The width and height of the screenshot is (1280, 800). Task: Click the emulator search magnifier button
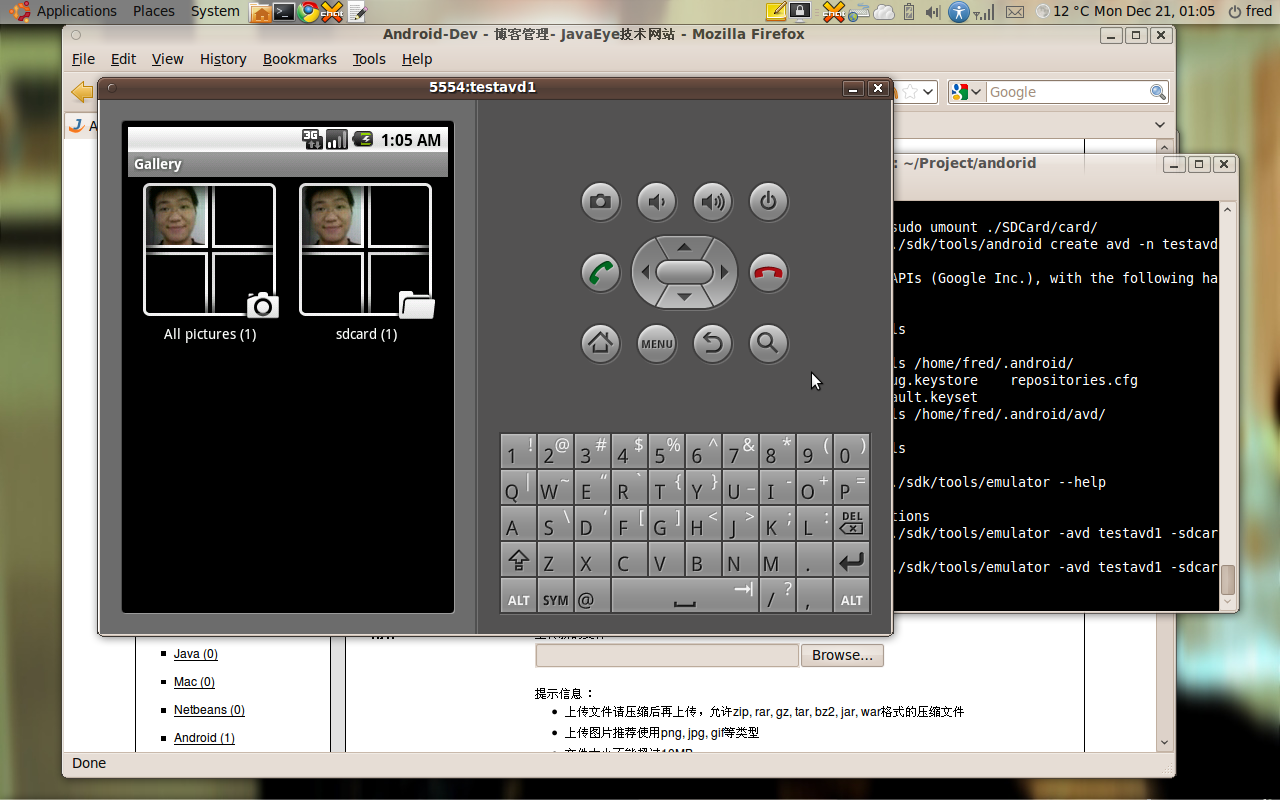(768, 344)
